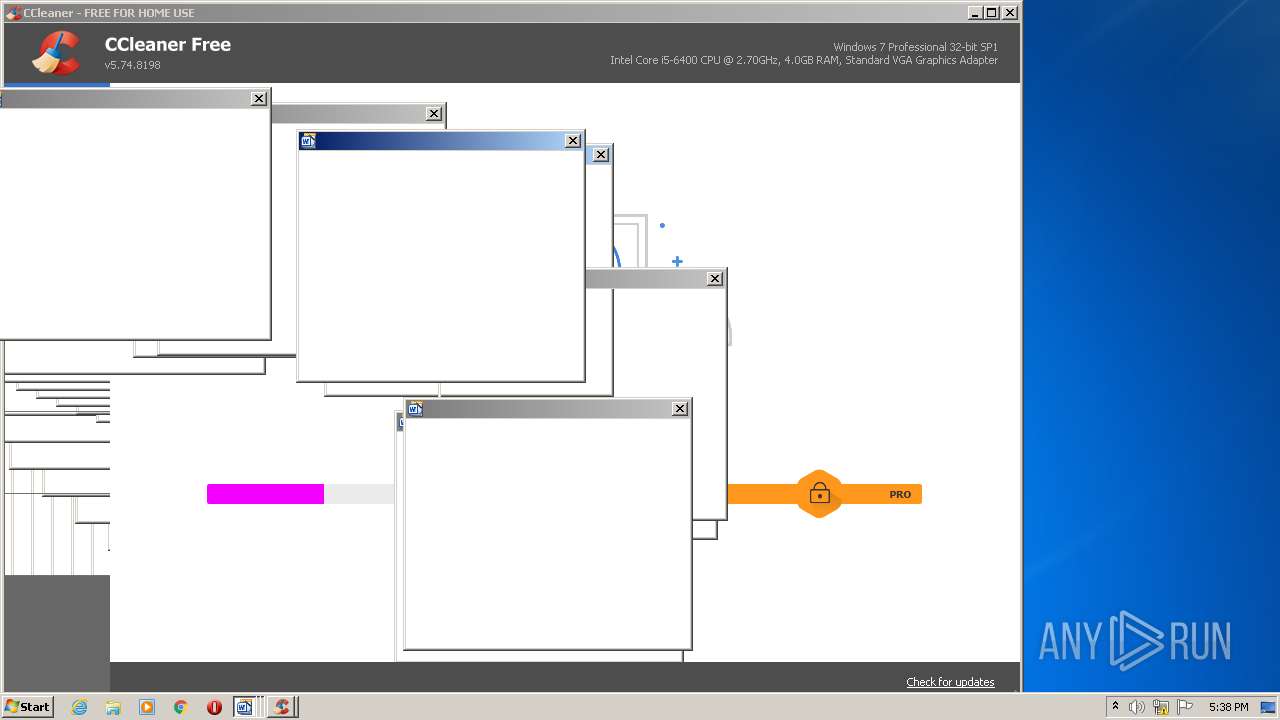This screenshot has height=720, width=1280.
Task: Click Word icon in blue-titled blank window
Action: click(308, 141)
